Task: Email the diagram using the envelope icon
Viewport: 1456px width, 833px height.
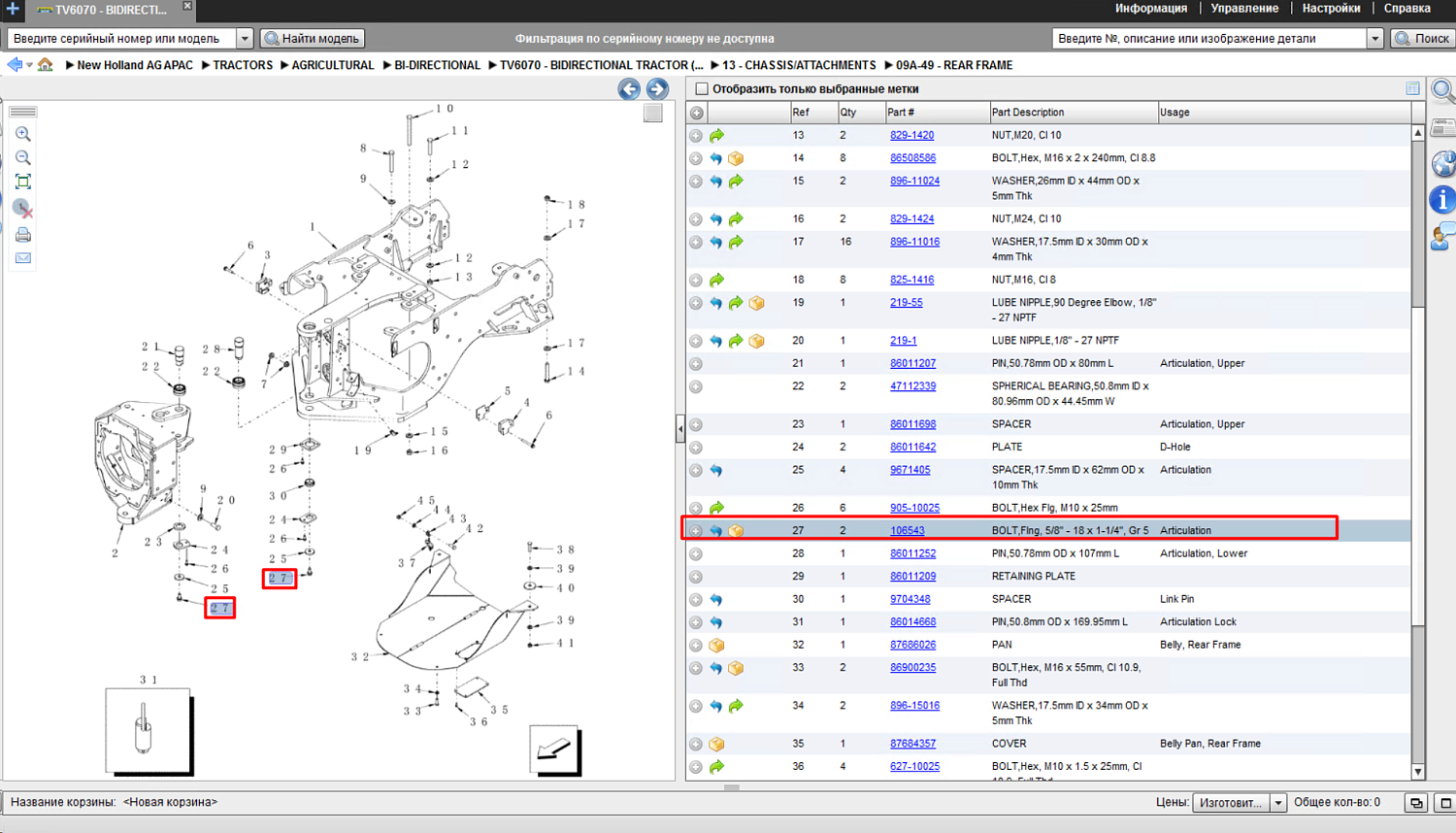Action: (x=23, y=258)
